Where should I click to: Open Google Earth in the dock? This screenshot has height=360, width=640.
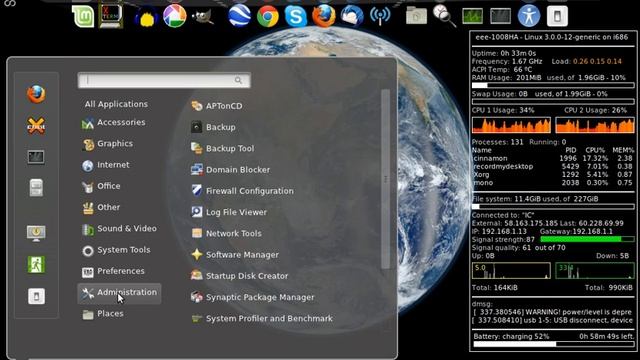(240, 16)
